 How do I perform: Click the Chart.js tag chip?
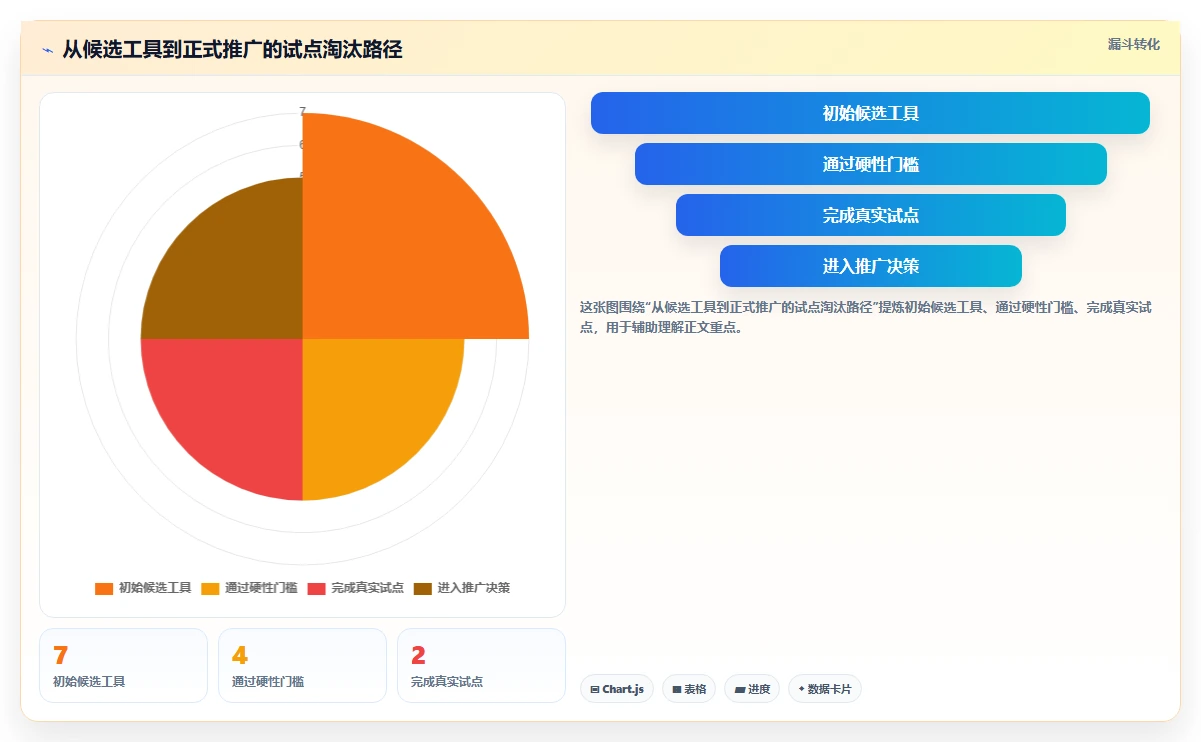pyautogui.click(x=617, y=689)
